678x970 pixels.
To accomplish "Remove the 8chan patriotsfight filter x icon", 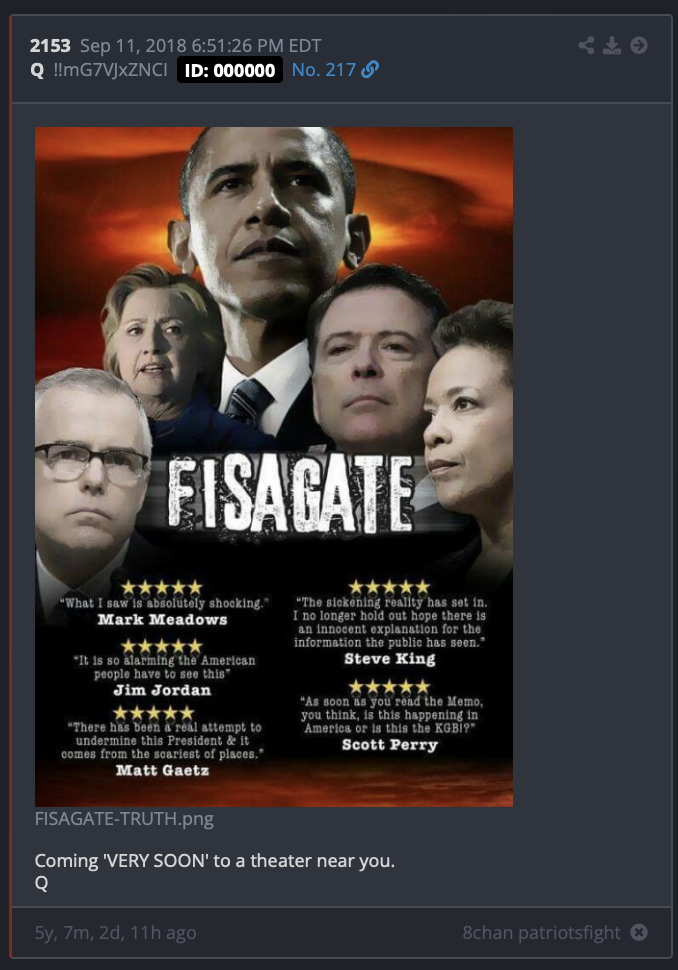I will 639,932.
